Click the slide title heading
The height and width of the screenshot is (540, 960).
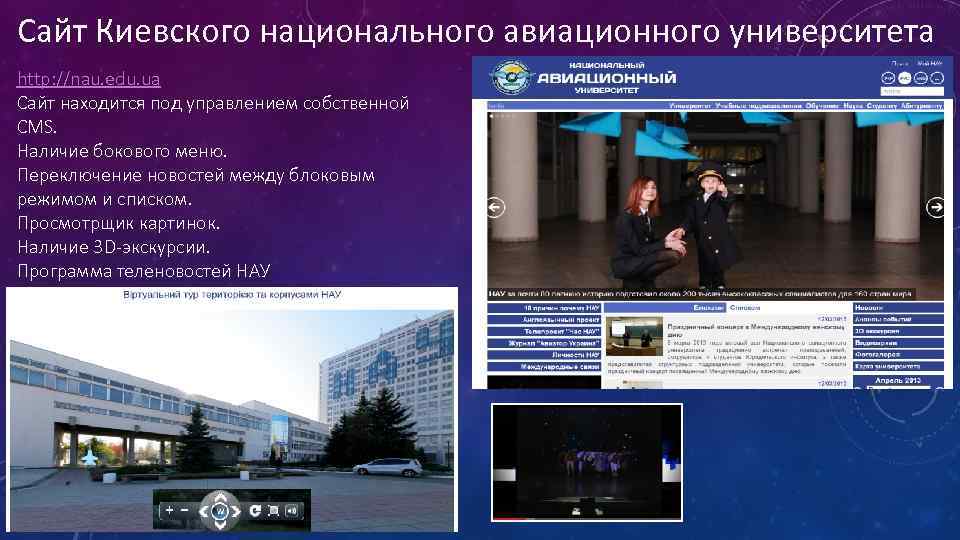coord(475,32)
